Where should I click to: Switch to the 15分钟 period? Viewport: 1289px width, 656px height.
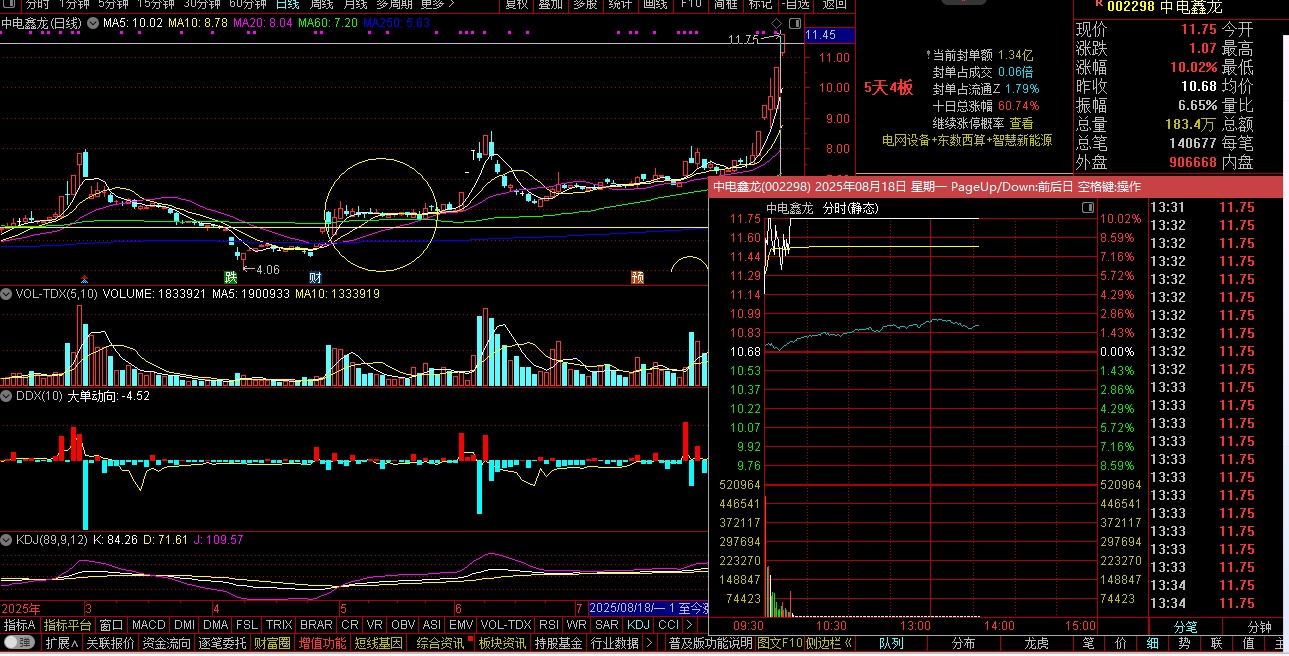click(157, 4)
